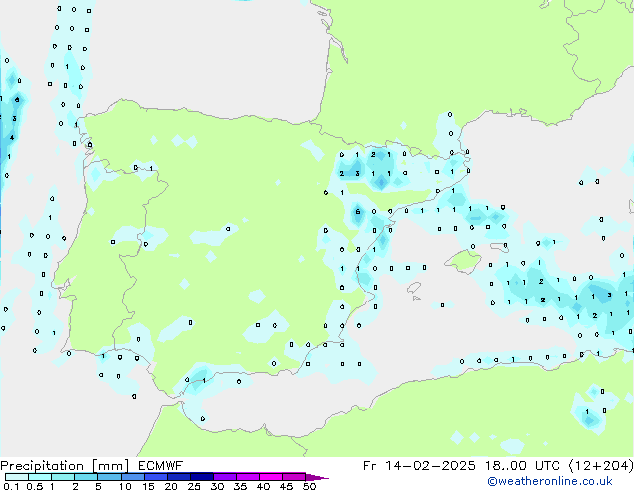Click Mallorca island outline on the map

point(463,262)
